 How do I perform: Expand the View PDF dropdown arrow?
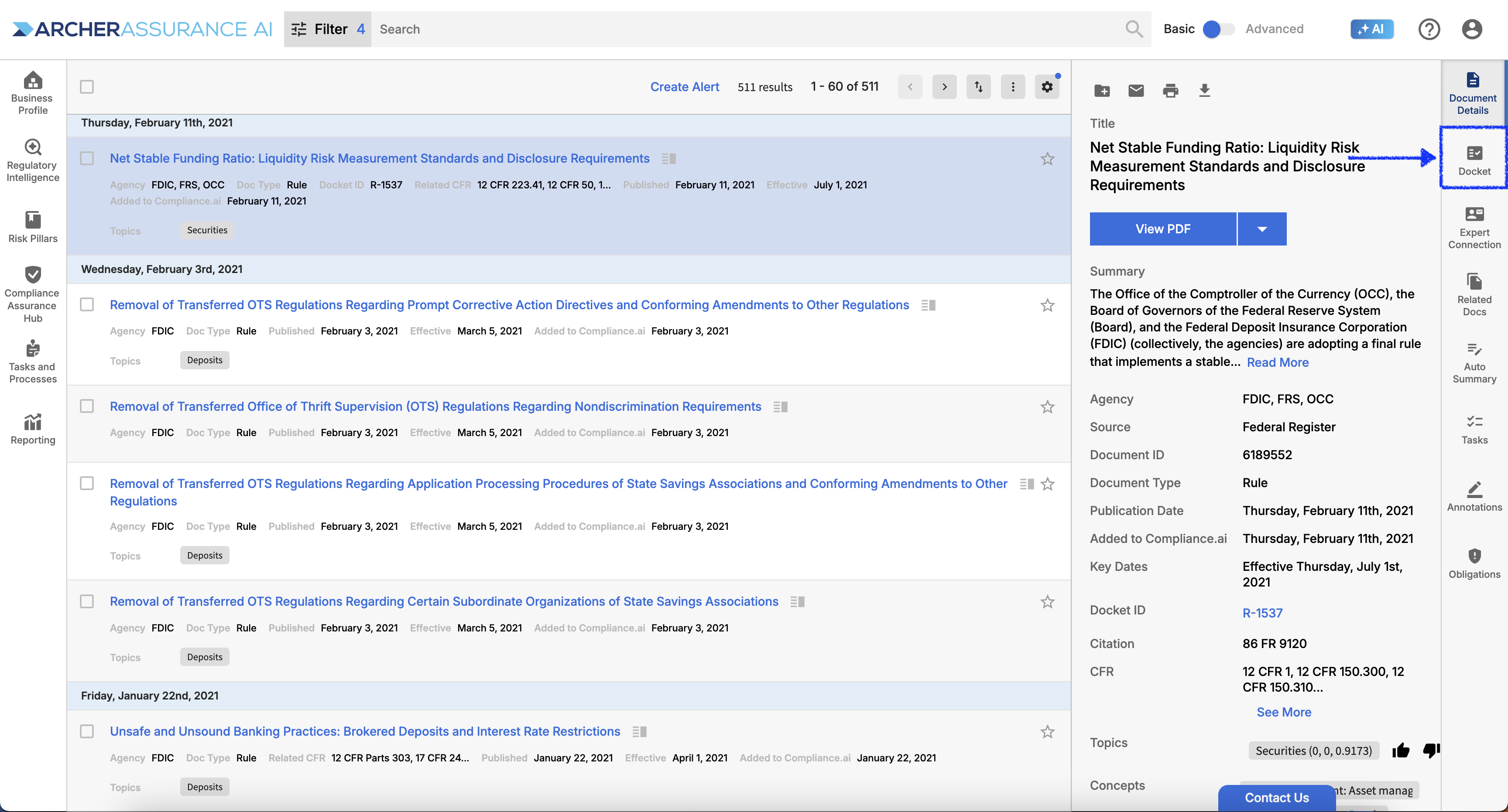point(1262,229)
